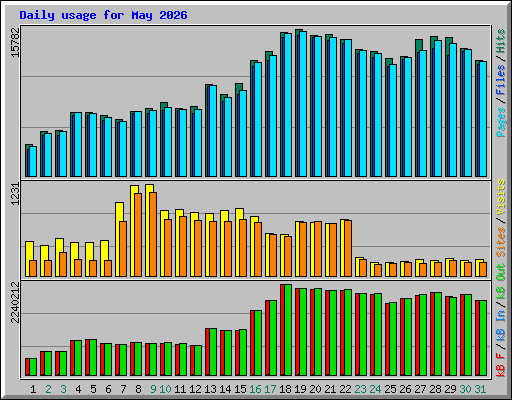Click day label 5 on the x-axis
This screenshot has width=512, height=400.
93,389
